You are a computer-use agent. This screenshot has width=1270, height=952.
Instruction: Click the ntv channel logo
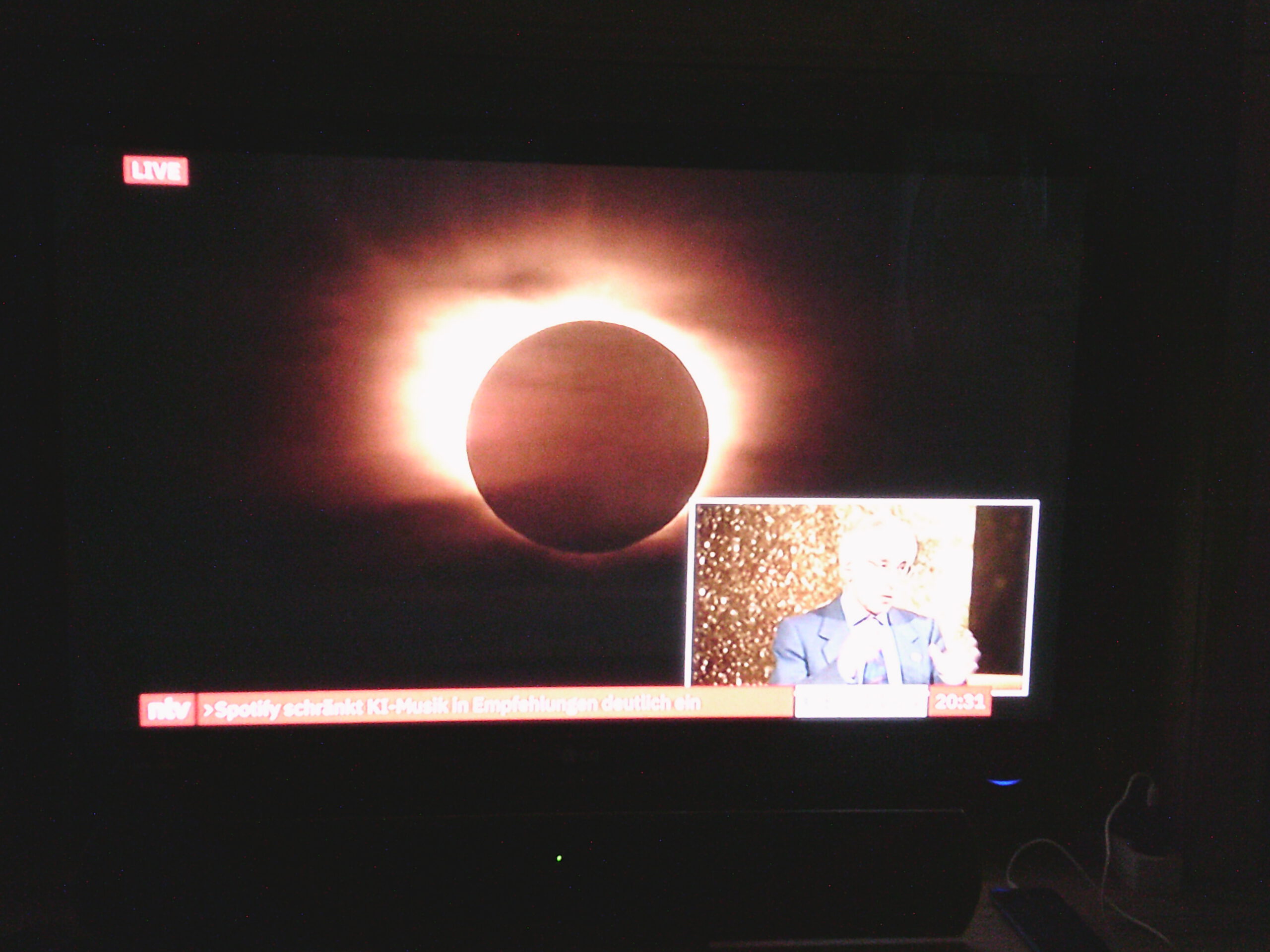[x=167, y=711]
